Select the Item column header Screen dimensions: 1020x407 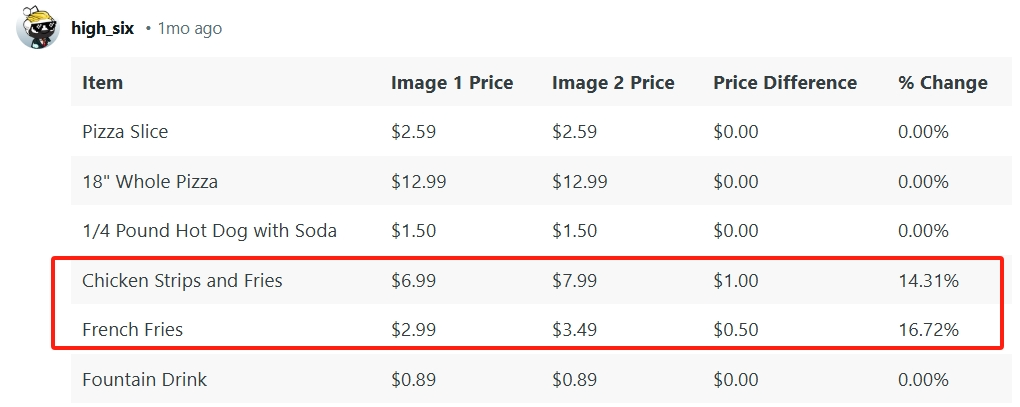pyautogui.click(x=102, y=83)
